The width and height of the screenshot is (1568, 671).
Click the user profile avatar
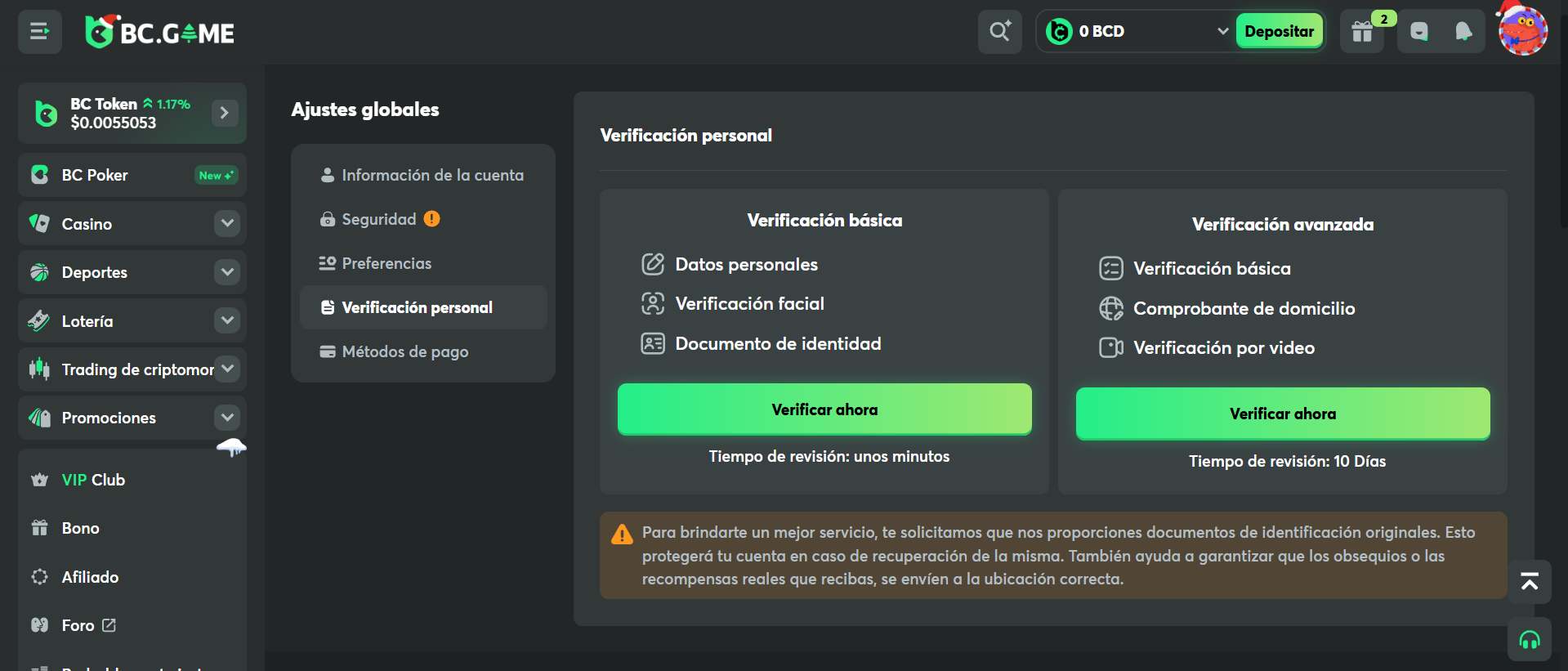pos(1522,31)
